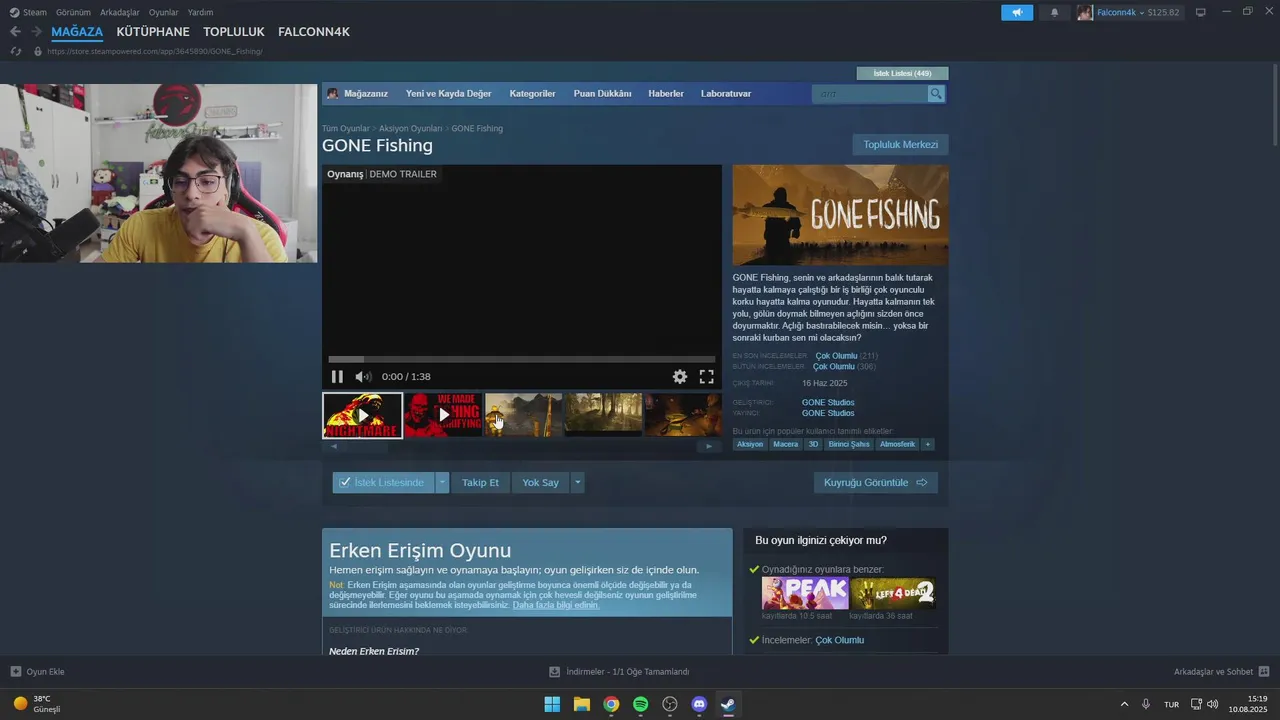The height and width of the screenshot is (720, 1280).
Task: Open Spotify from the taskbar
Action: pos(641,704)
